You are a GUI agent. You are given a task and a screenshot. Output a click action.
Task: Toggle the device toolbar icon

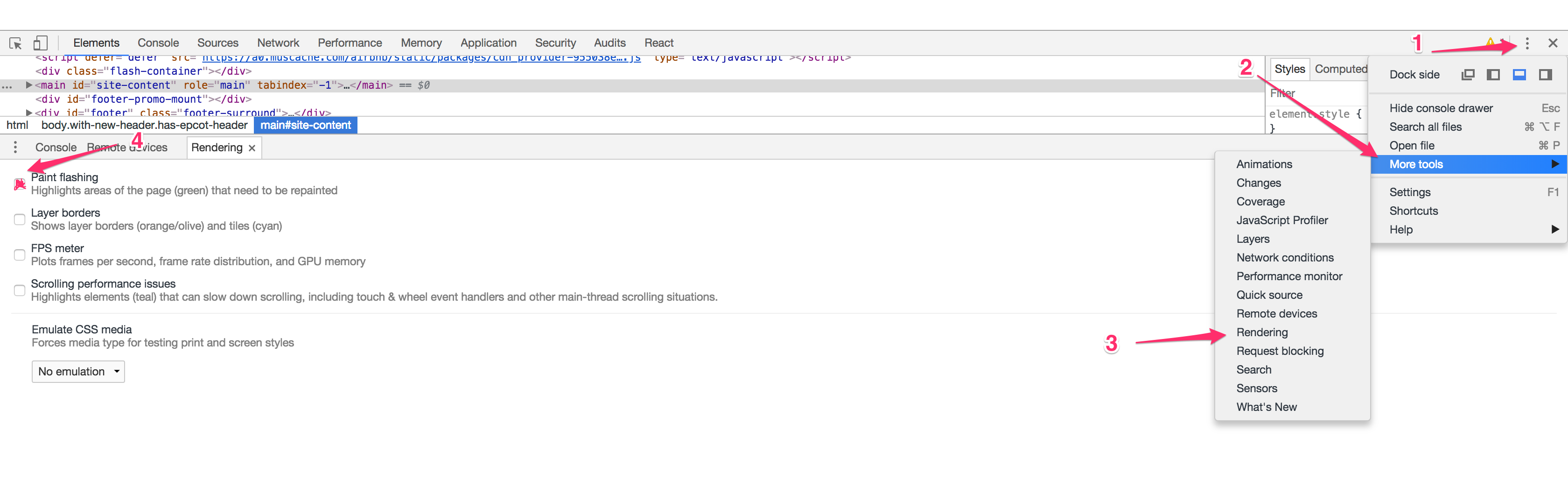(x=40, y=42)
